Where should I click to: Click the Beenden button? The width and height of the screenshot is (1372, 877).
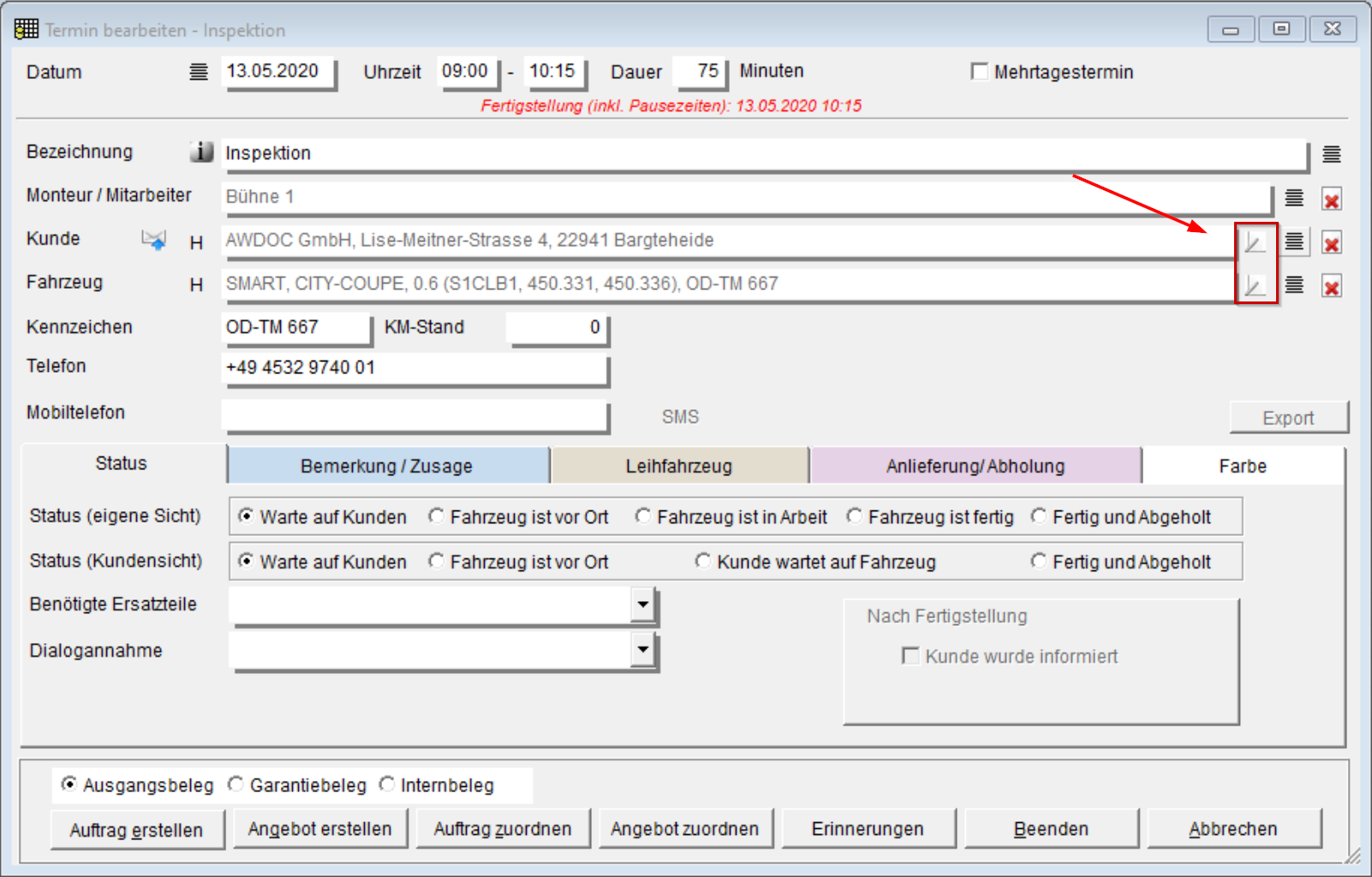1052,829
